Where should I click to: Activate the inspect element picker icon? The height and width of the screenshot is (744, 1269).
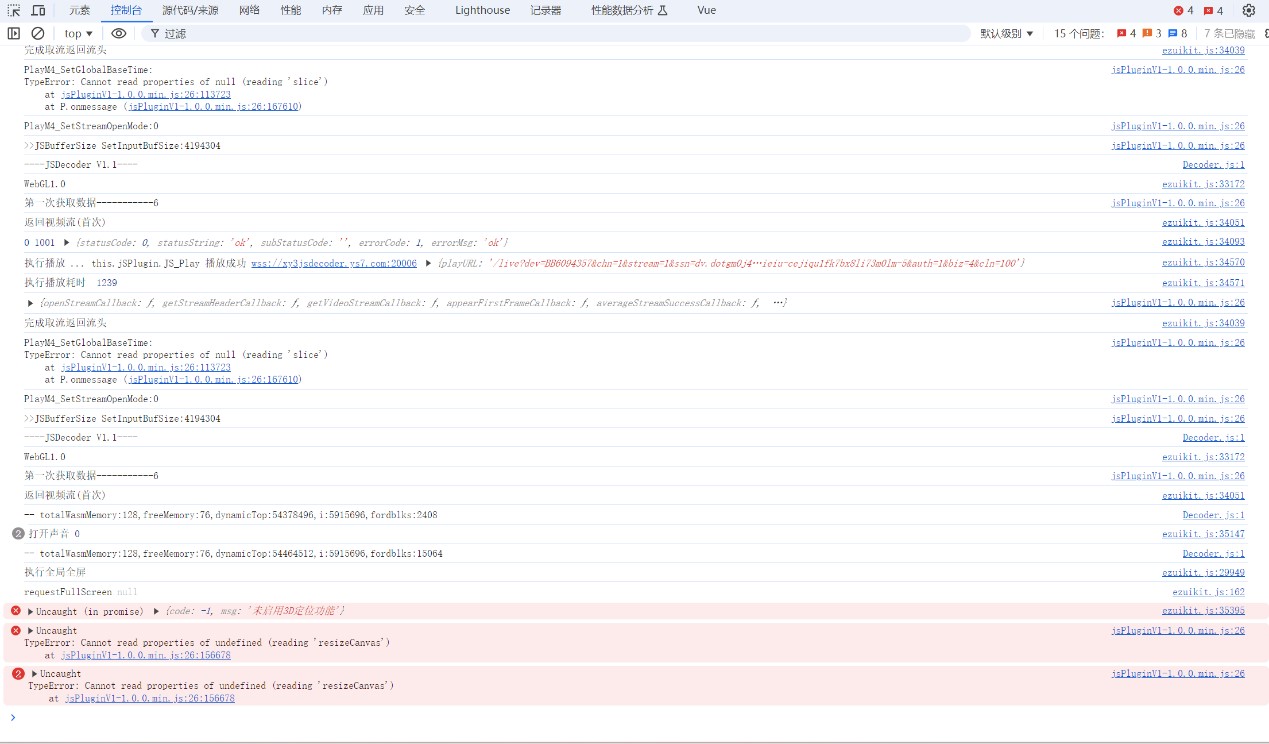coord(14,10)
